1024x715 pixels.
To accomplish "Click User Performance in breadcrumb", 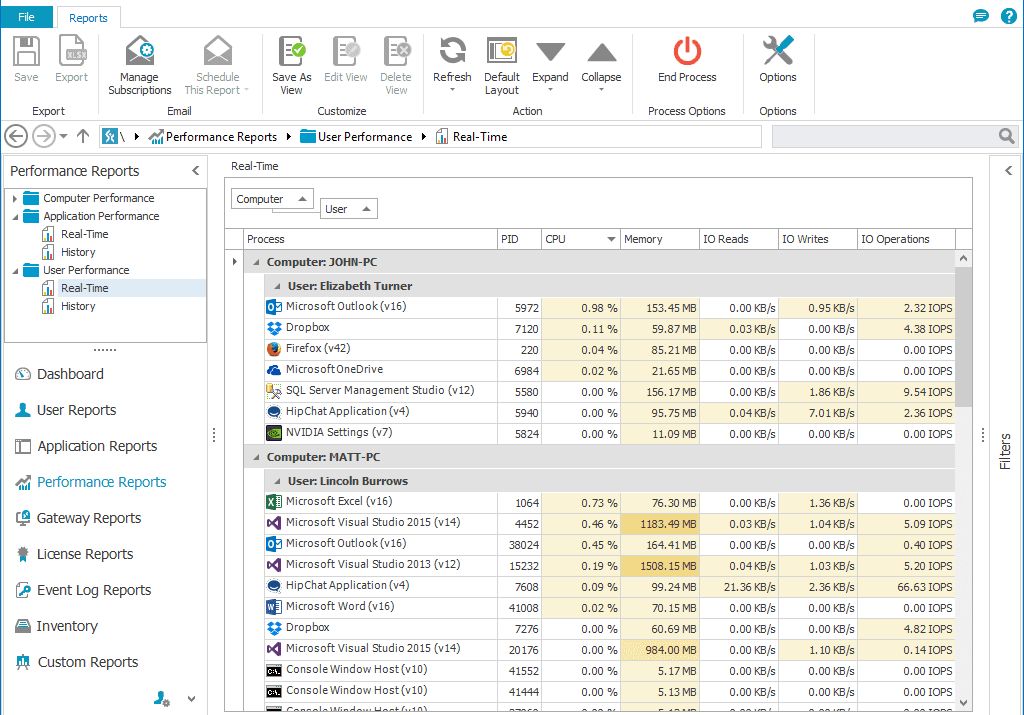I will 364,136.
